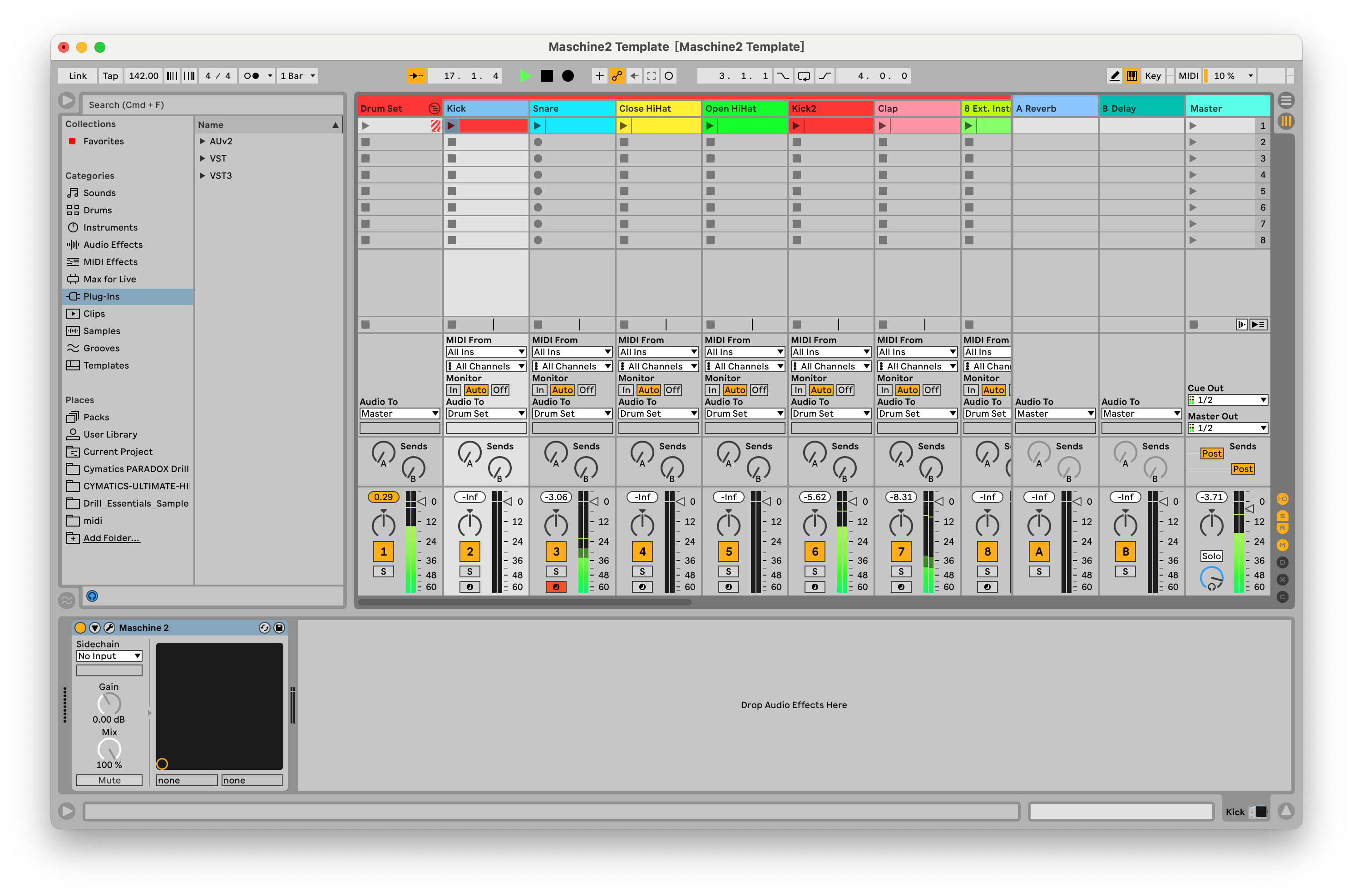Click the Tap tempo button

point(110,75)
